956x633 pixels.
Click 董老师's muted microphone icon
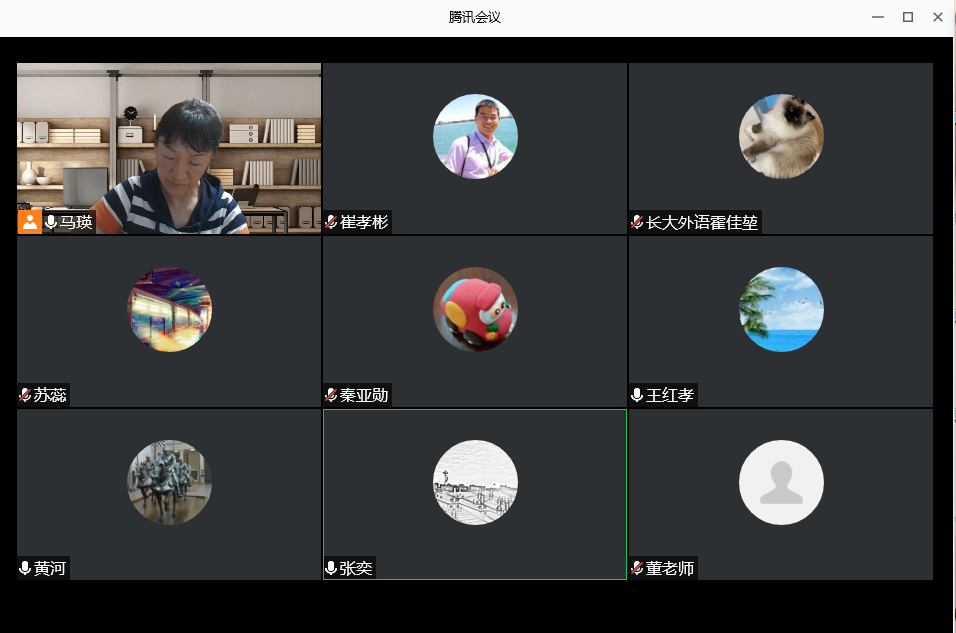637,568
